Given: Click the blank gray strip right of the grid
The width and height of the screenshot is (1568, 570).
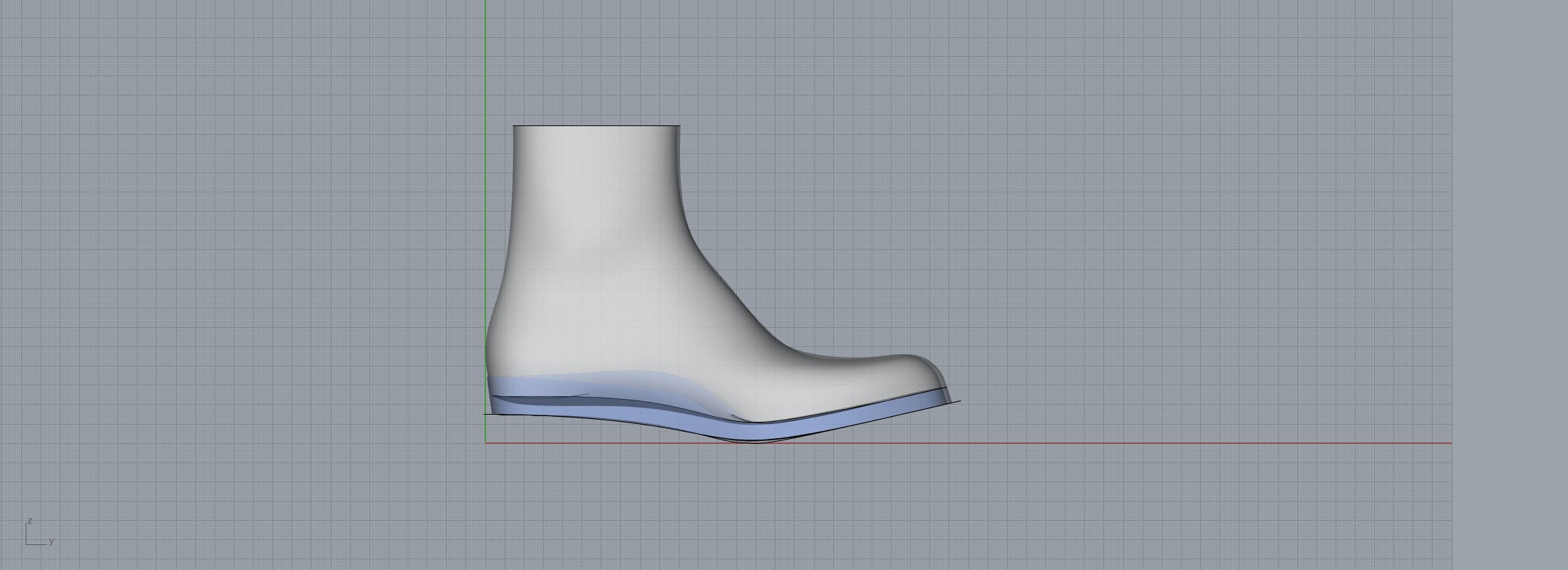Looking at the screenshot, I should click(x=1510, y=285).
